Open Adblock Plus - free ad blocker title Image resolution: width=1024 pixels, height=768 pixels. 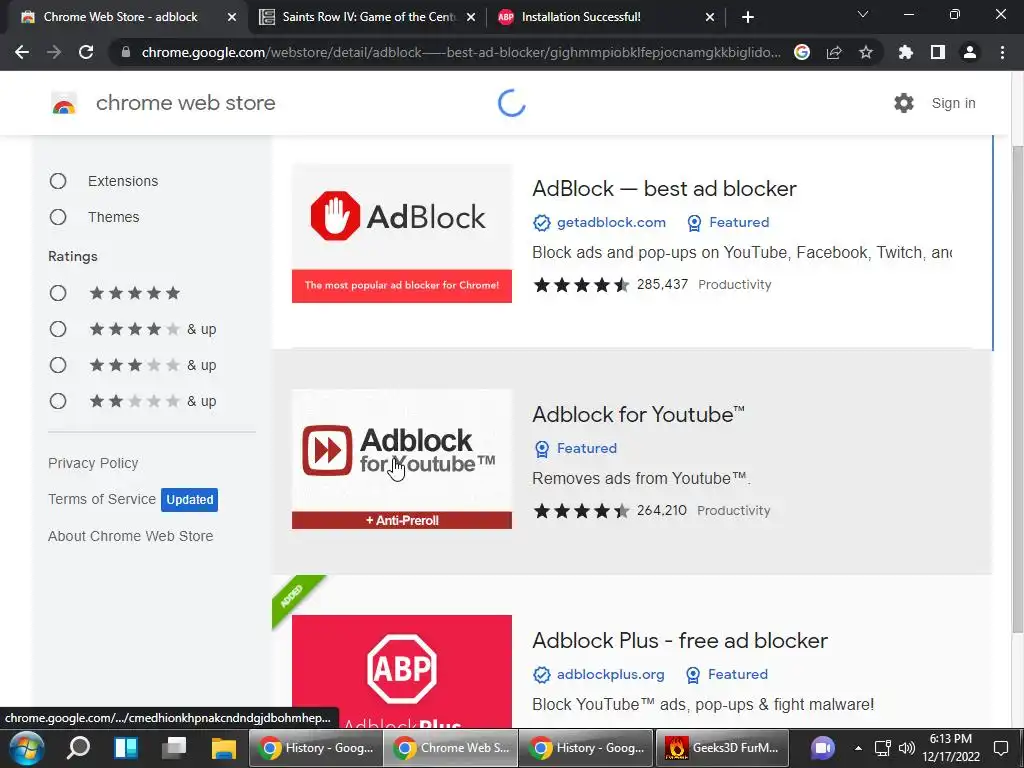(680, 641)
